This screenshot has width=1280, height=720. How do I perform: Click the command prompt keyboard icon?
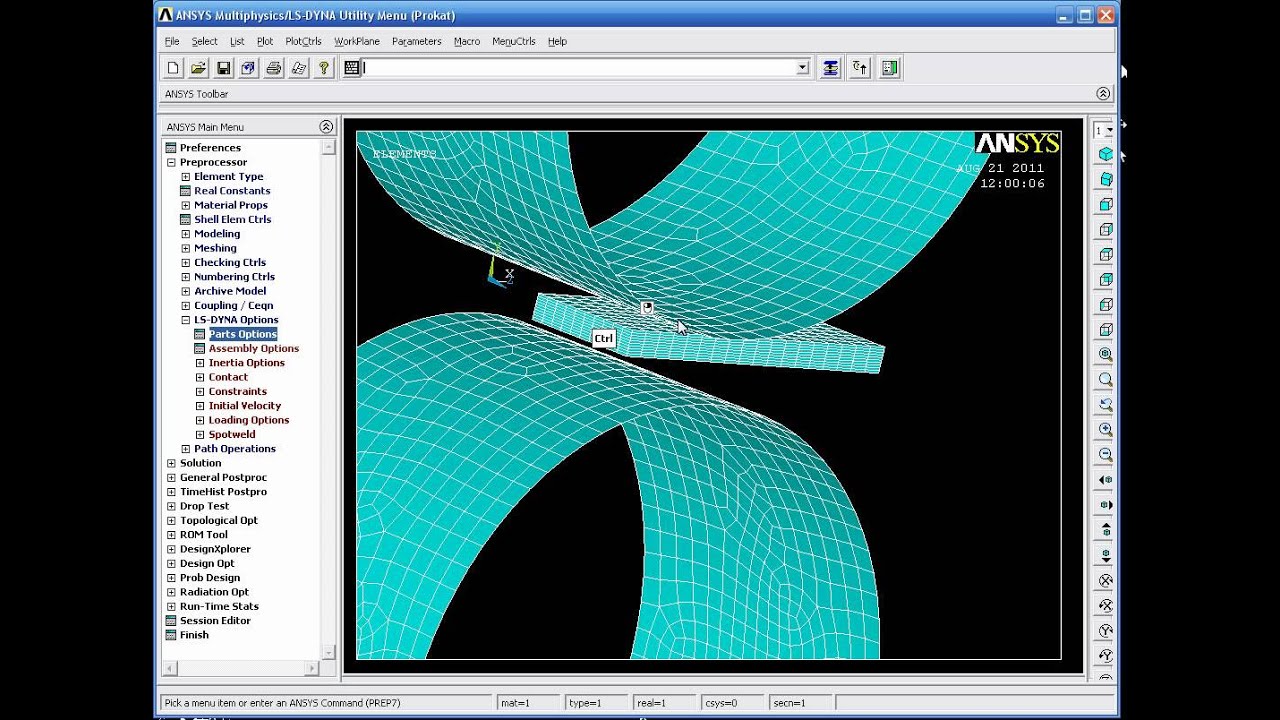click(x=351, y=68)
